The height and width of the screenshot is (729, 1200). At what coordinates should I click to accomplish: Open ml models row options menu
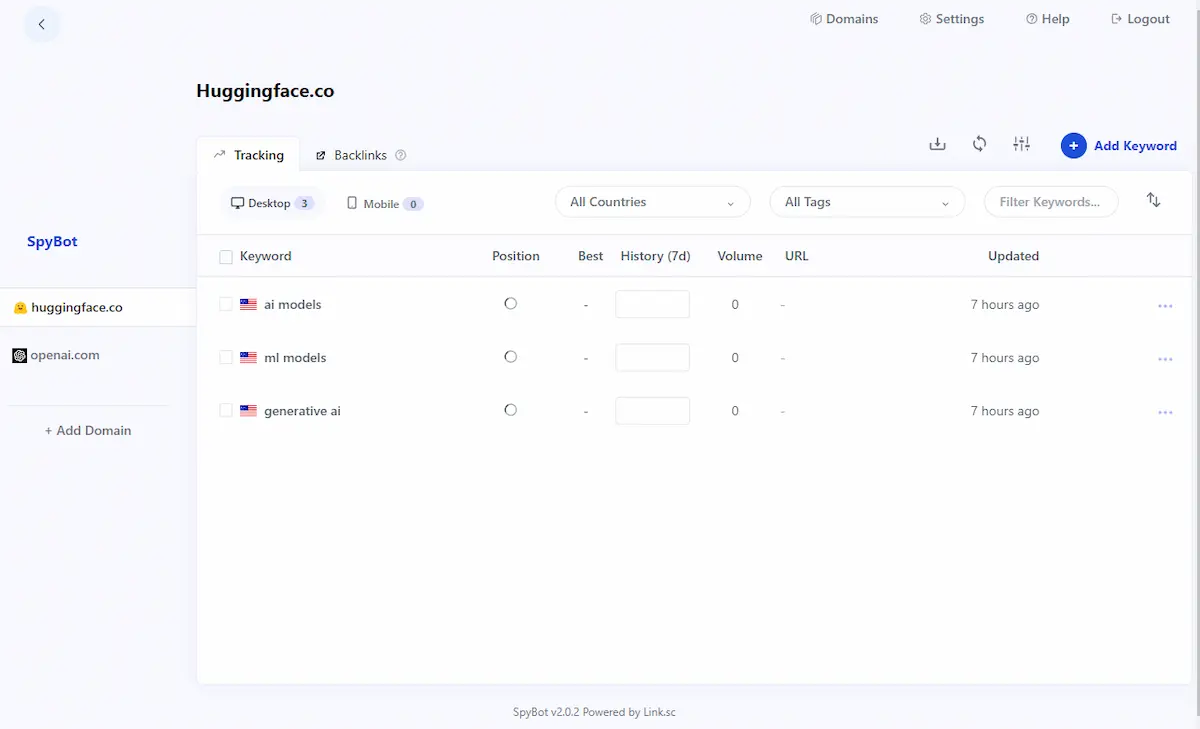[1164, 359]
